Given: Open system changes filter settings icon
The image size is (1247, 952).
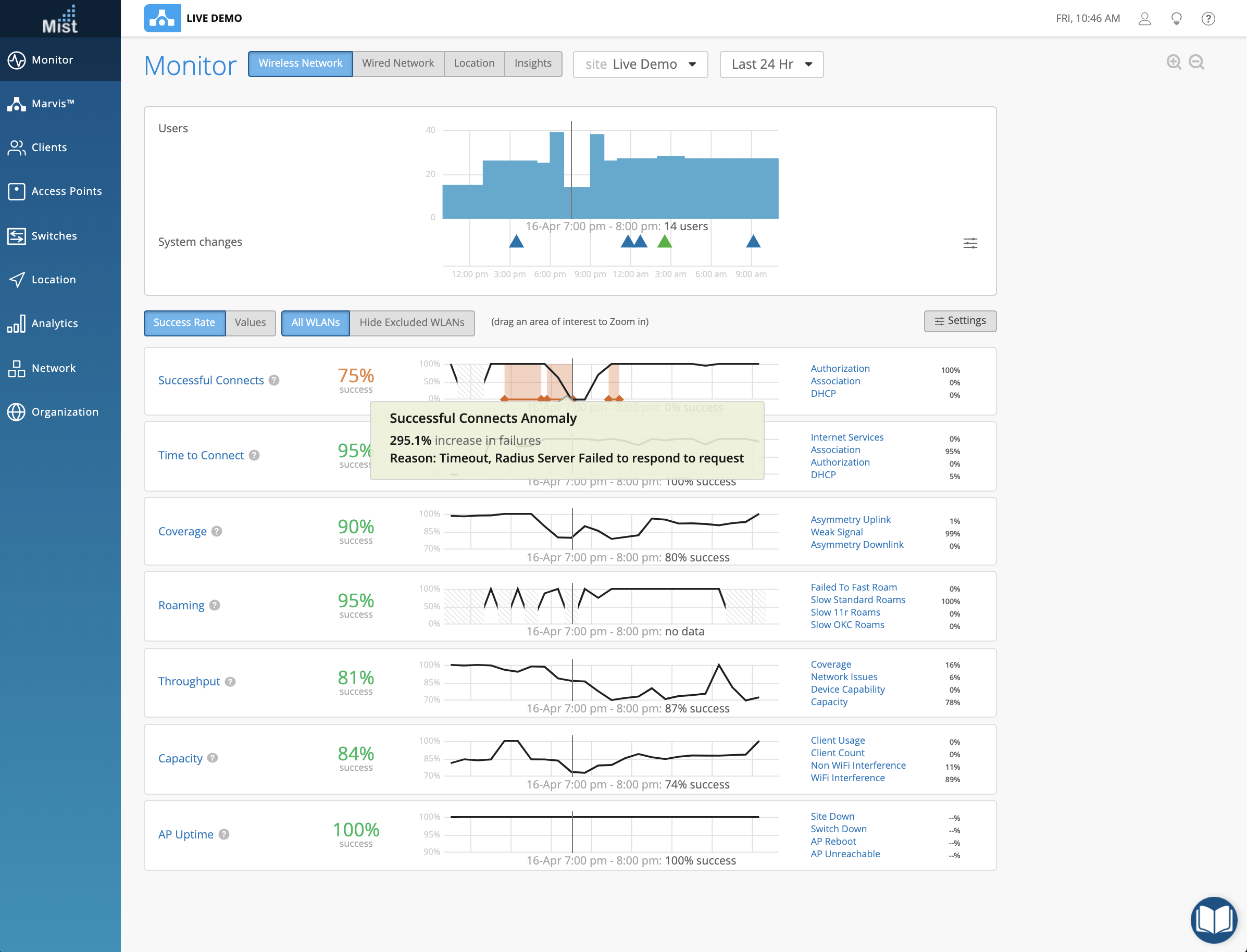Looking at the screenshot, I should pyautogui.click(x=970, y=243).
